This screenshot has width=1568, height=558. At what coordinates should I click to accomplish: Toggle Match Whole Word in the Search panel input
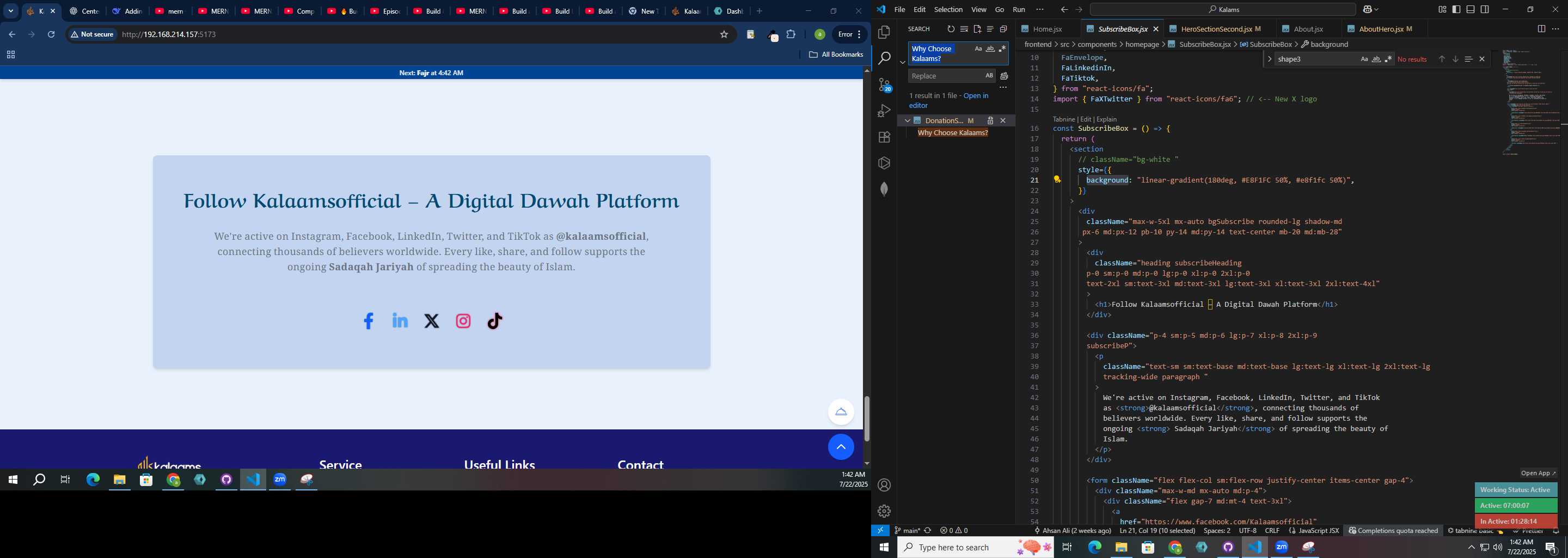pos(990,48)
